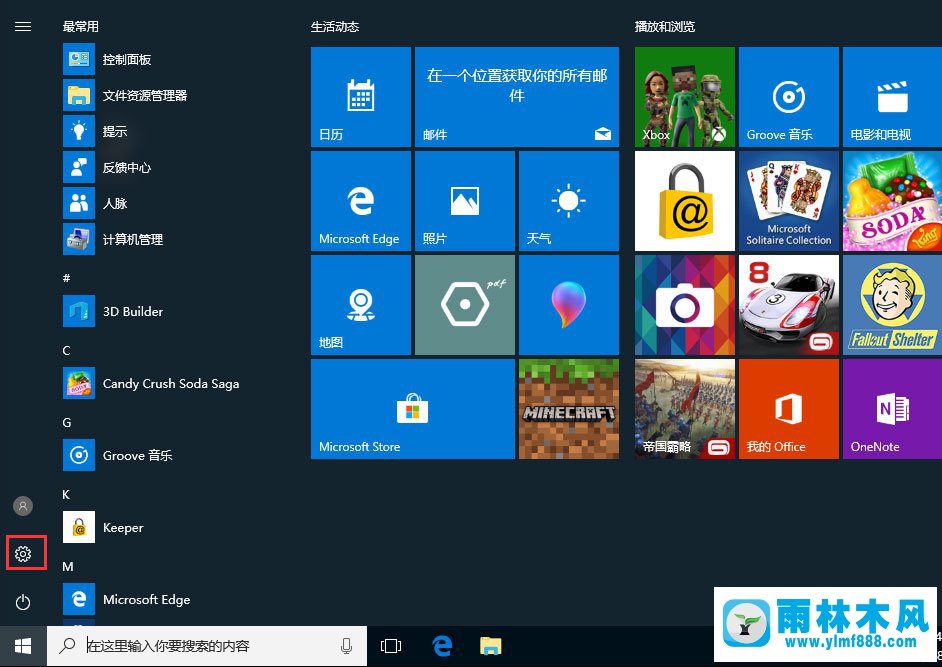
Task: Click the 最常用 section heading
Action: pyautogui.click(x=81, y=26)
